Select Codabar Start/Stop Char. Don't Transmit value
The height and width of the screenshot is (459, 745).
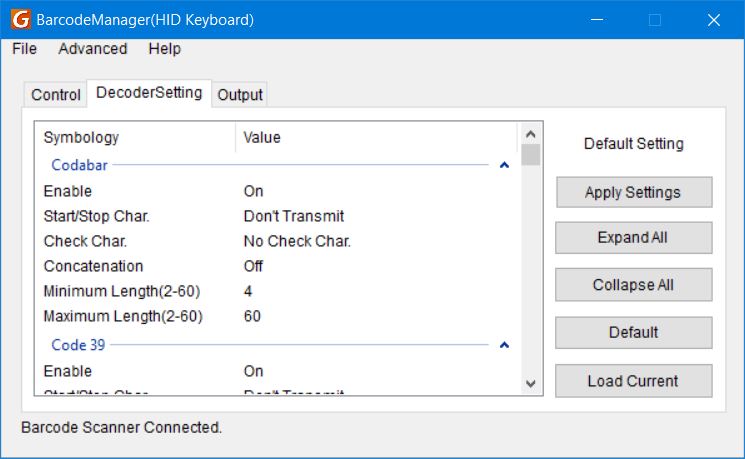(294, 216)
